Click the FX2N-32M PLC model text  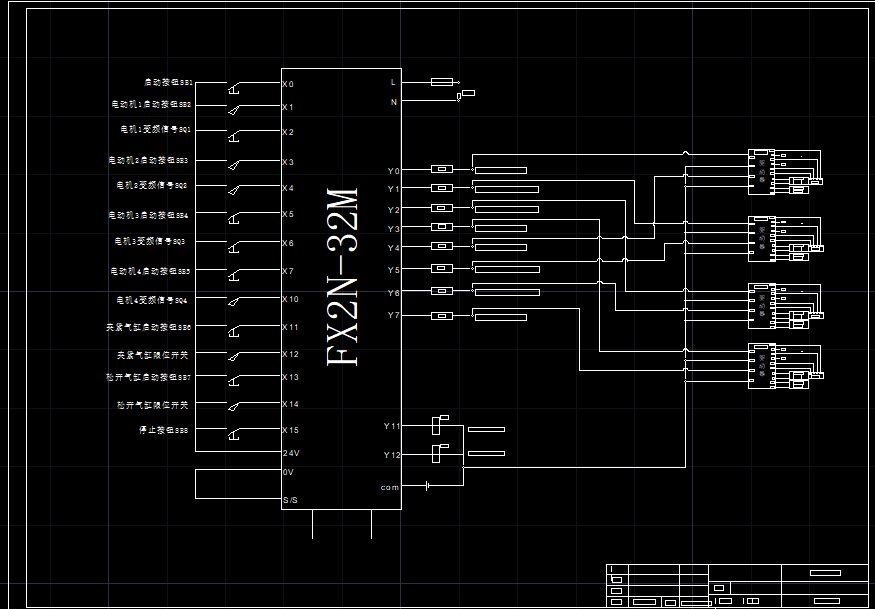coord(342,276)
